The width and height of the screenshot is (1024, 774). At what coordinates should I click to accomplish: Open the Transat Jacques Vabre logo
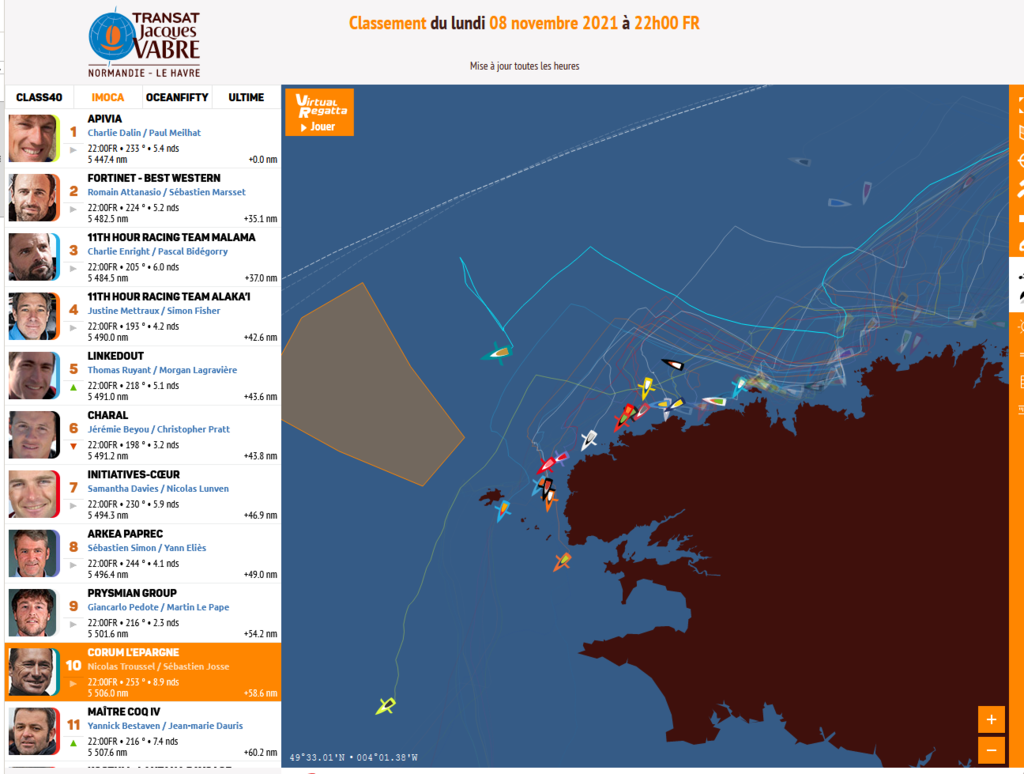click(x=144, y=43)
